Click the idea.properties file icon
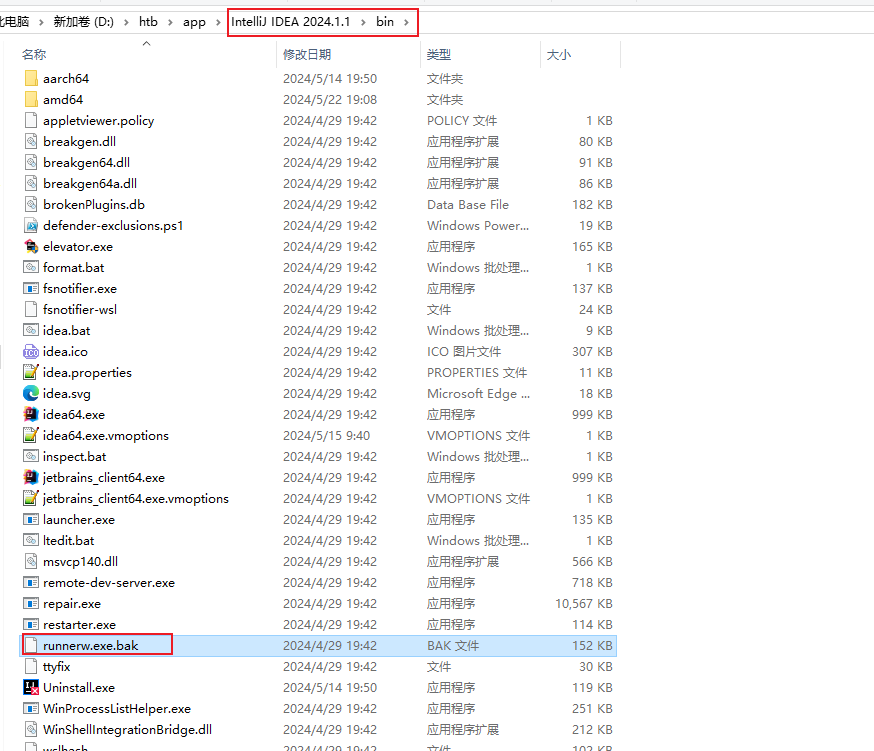 pyautogui.click(x=31, y=372)
